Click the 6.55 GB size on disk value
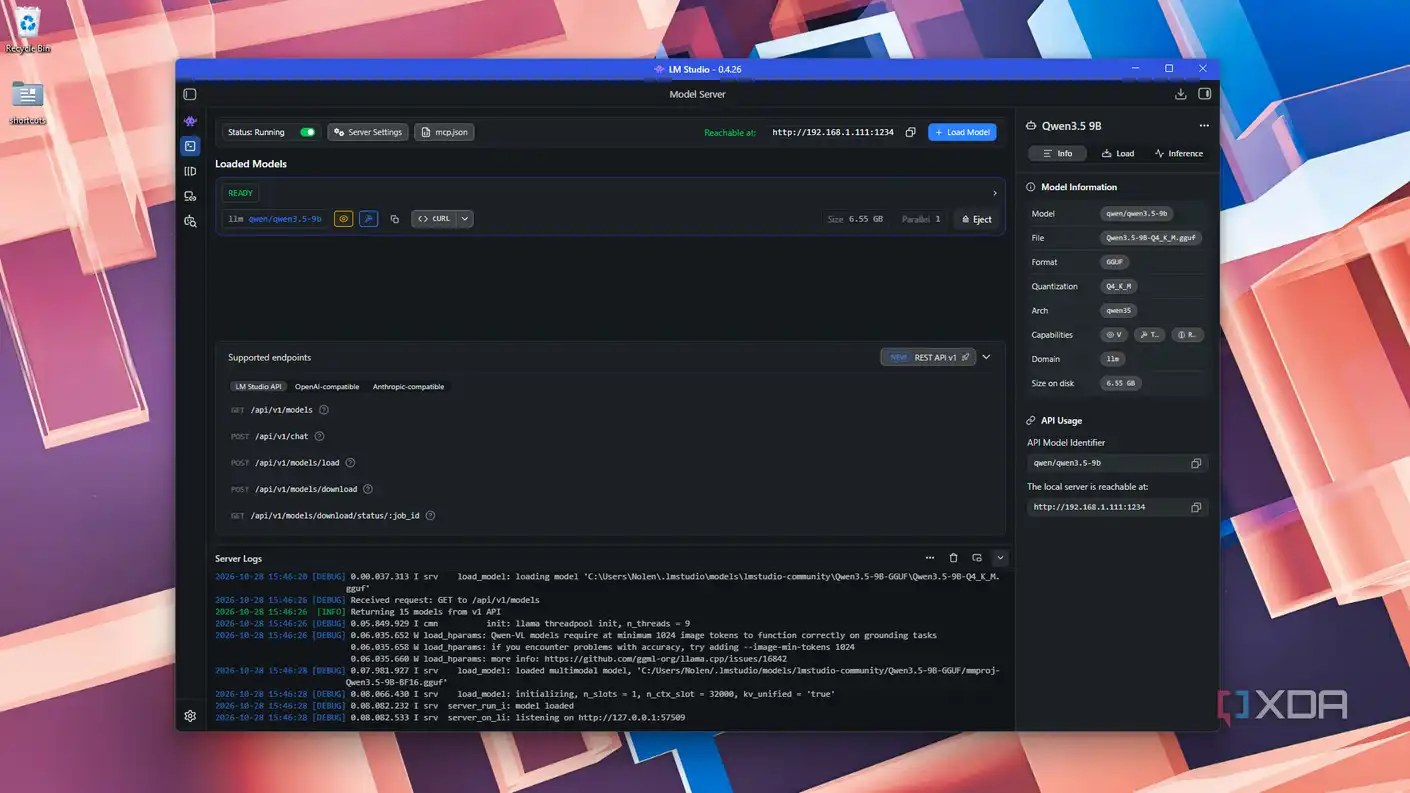 tap(1121, 383)
